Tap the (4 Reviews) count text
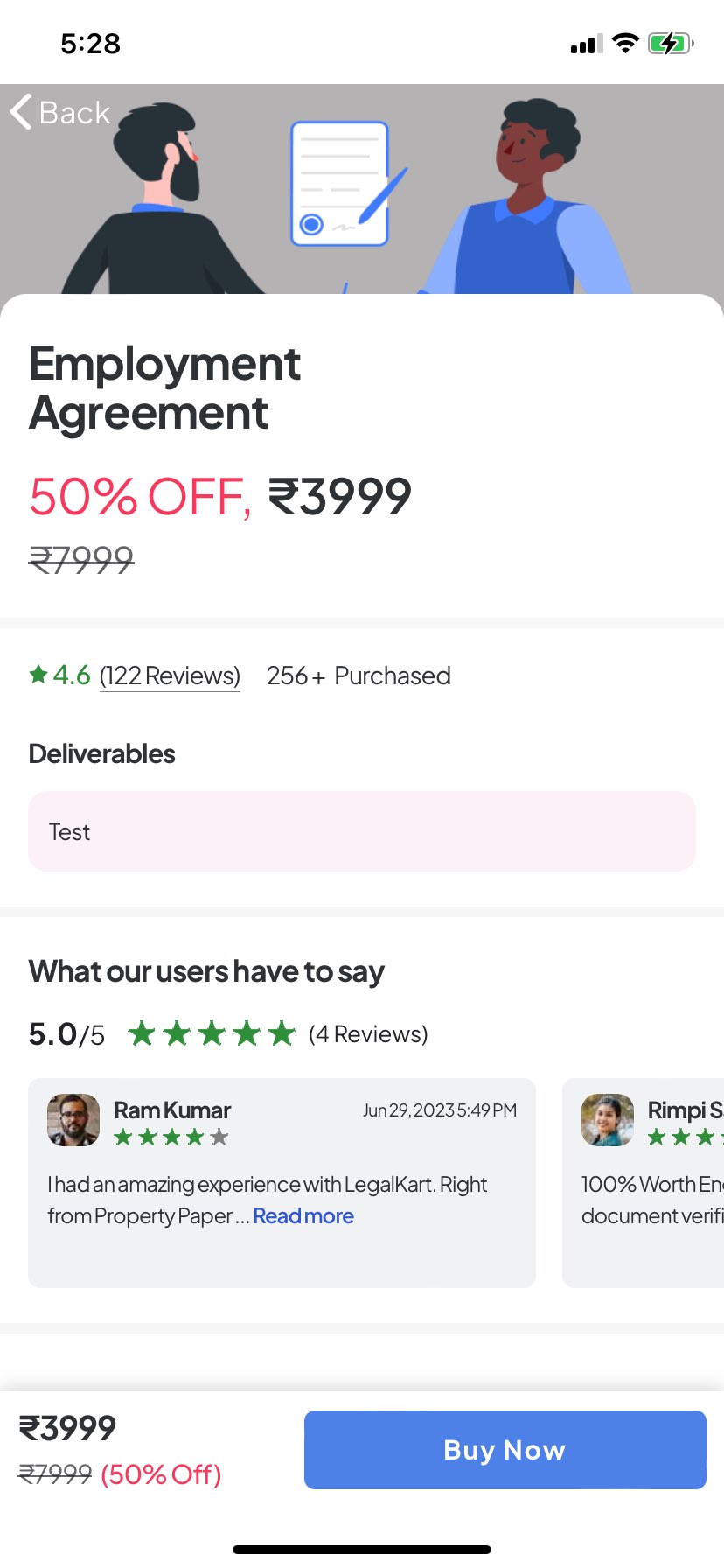Screen dimensions: 724x1568 click(368, 1034)
